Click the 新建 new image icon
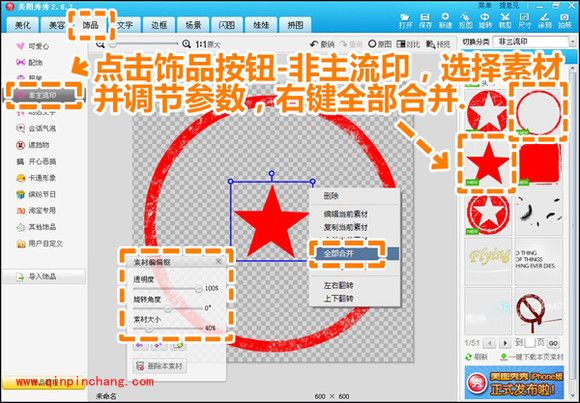Image resolution: width=580 pixels, height=403 pixels. (x=445, y=21)
